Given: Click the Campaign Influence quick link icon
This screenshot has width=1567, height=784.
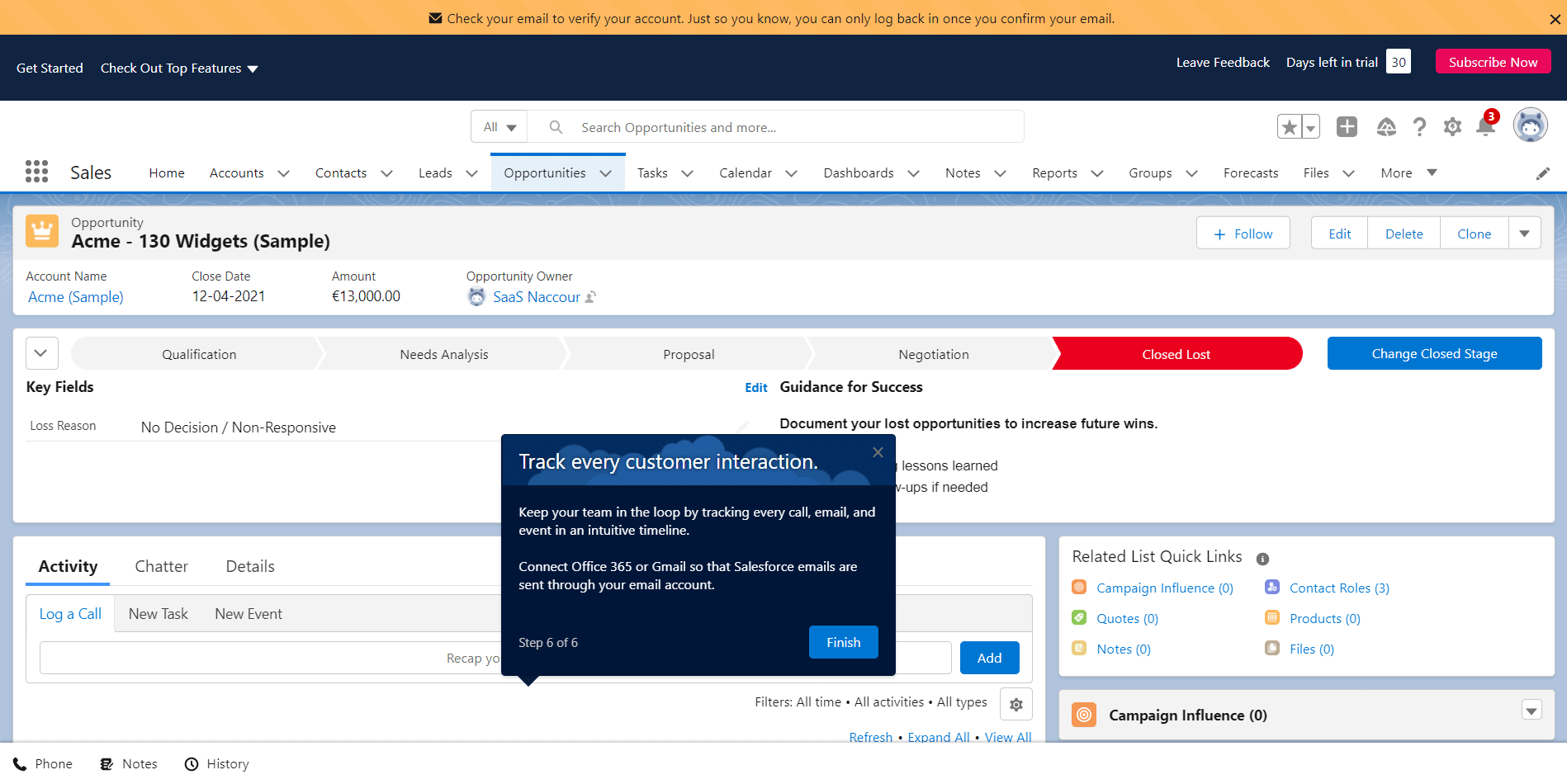Looking at the screenshot, I should (x=1079, y=587).
